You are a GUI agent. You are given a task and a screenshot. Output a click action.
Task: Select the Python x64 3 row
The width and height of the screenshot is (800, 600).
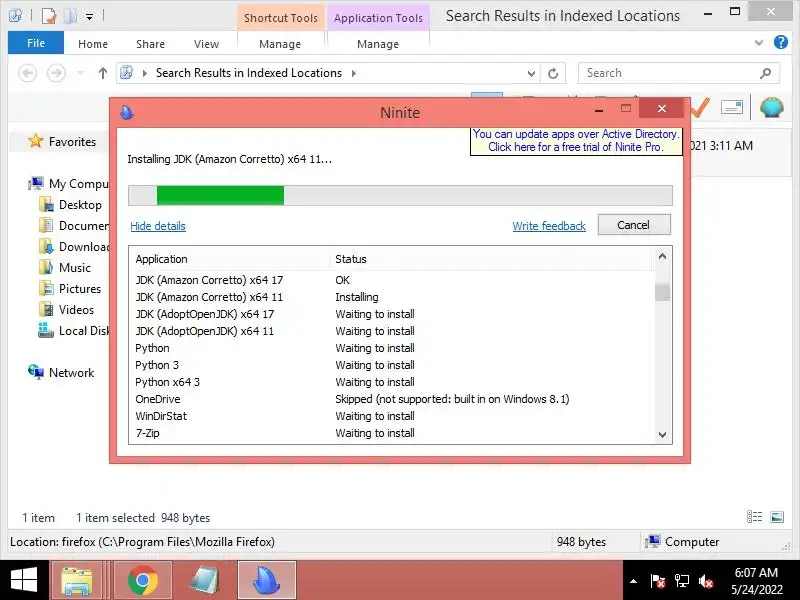pyautogui.click(x=392, y=382)
